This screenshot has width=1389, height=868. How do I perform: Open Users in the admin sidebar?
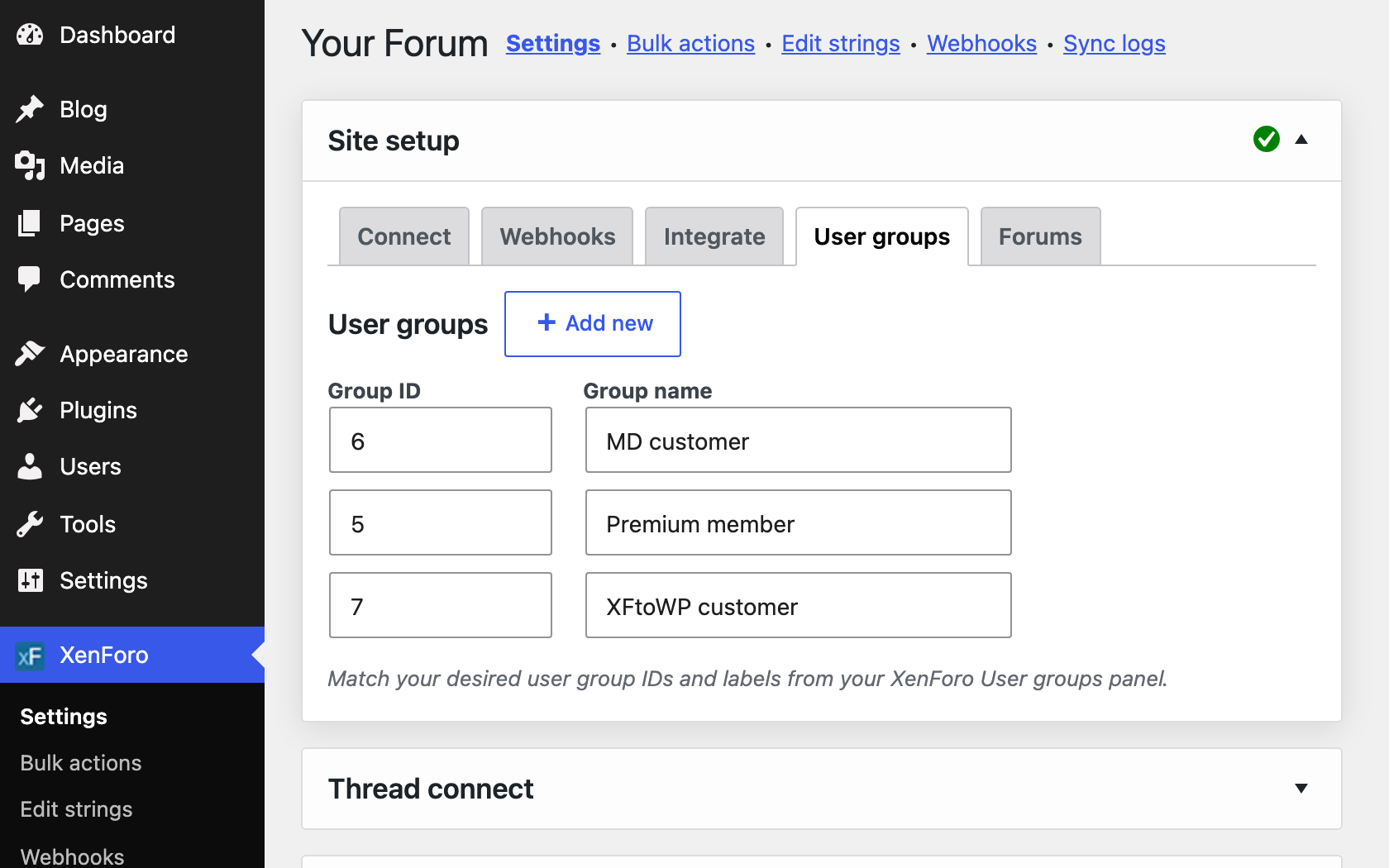132,466
